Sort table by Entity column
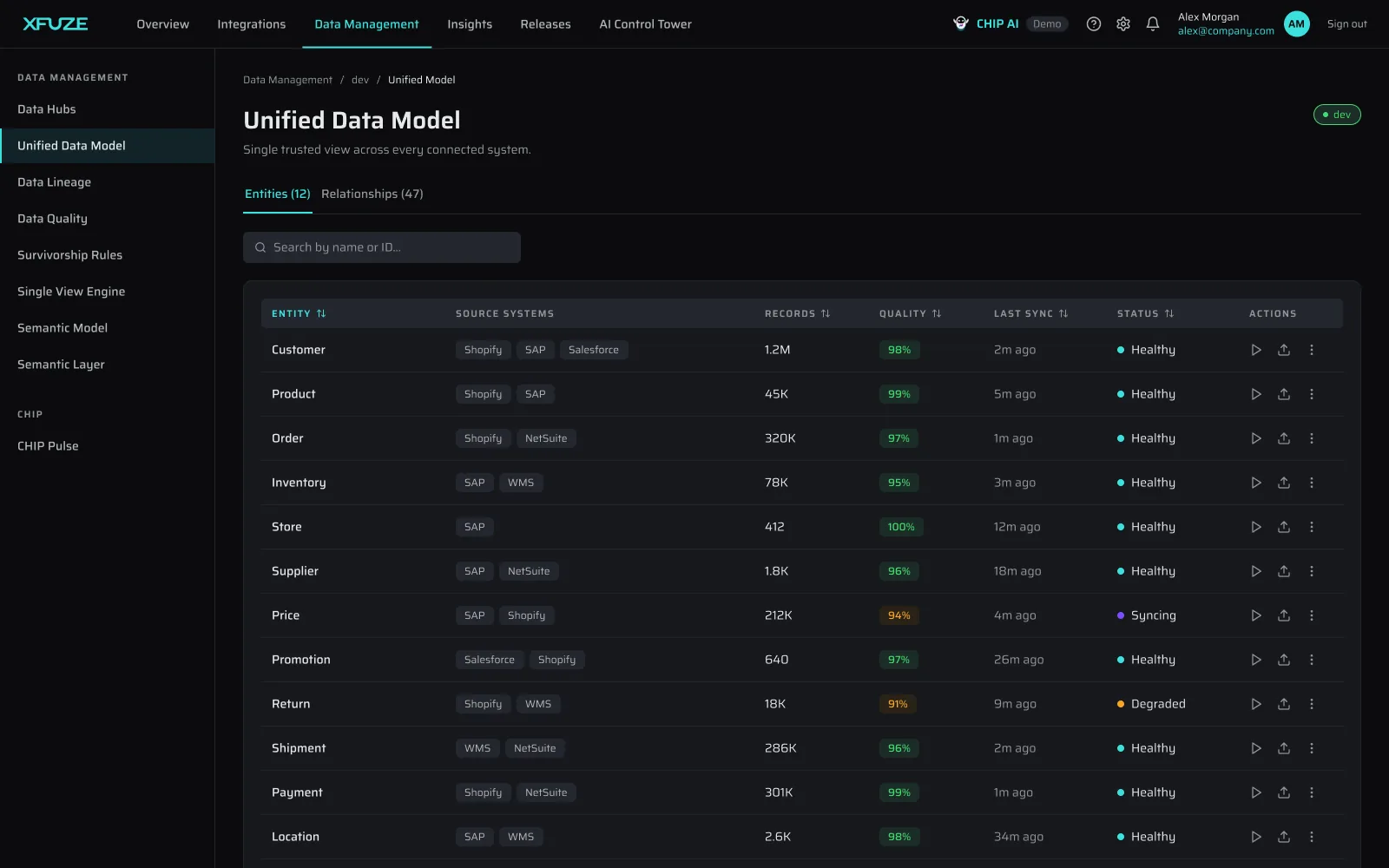The image size is (1389, 868). [299, 313]
